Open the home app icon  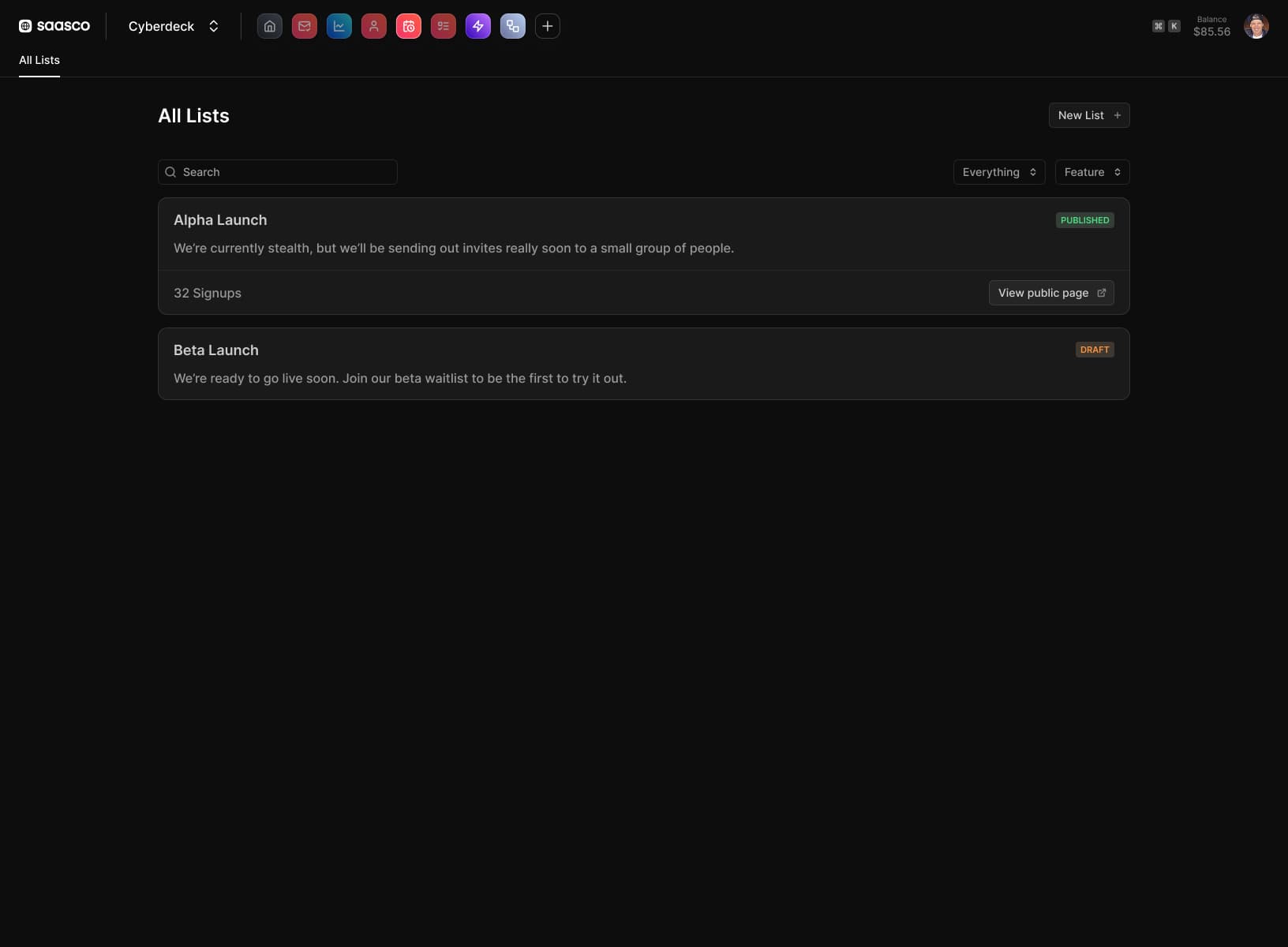point(270,26)
